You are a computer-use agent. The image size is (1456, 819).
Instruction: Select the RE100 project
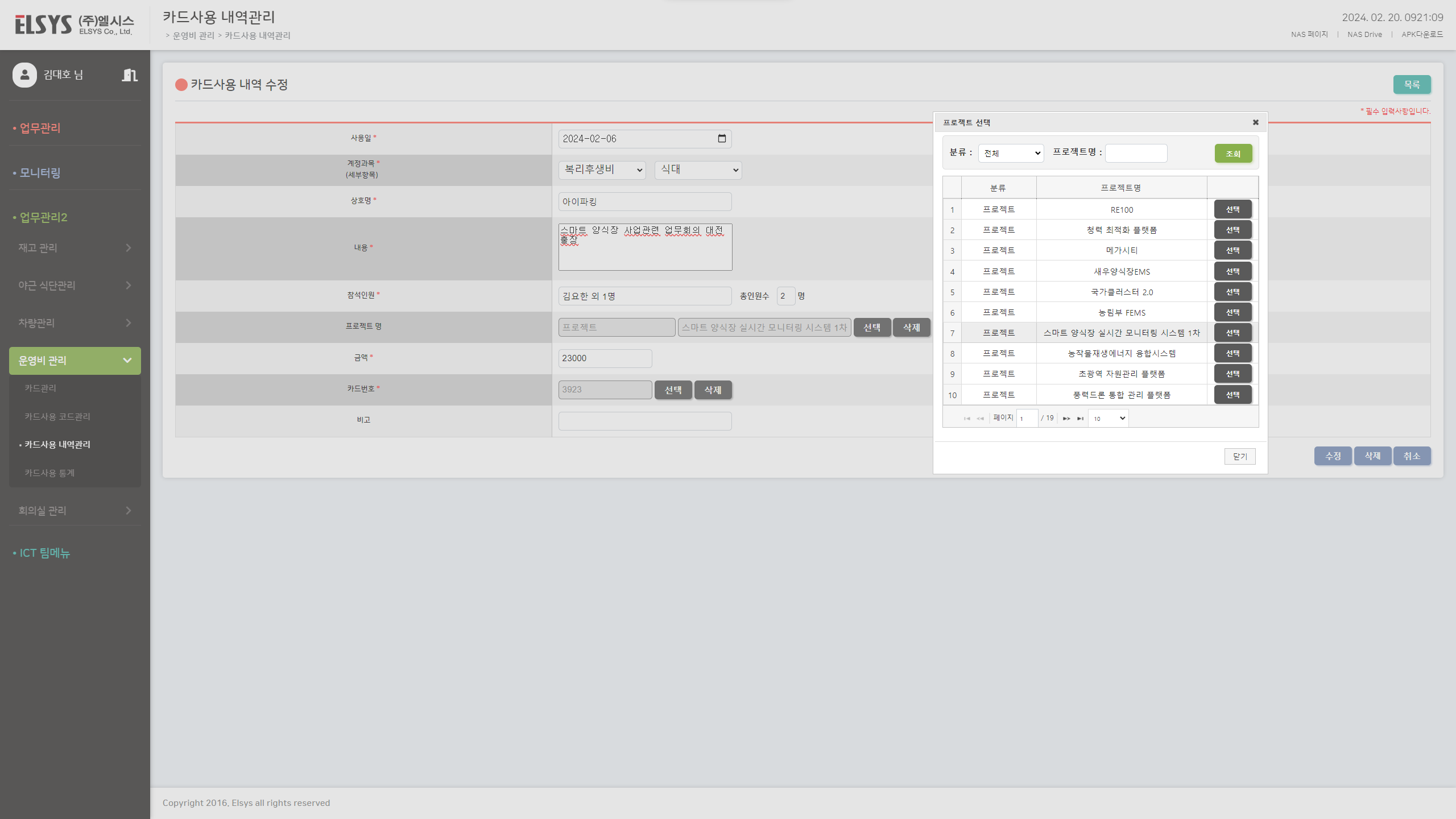1232,209
